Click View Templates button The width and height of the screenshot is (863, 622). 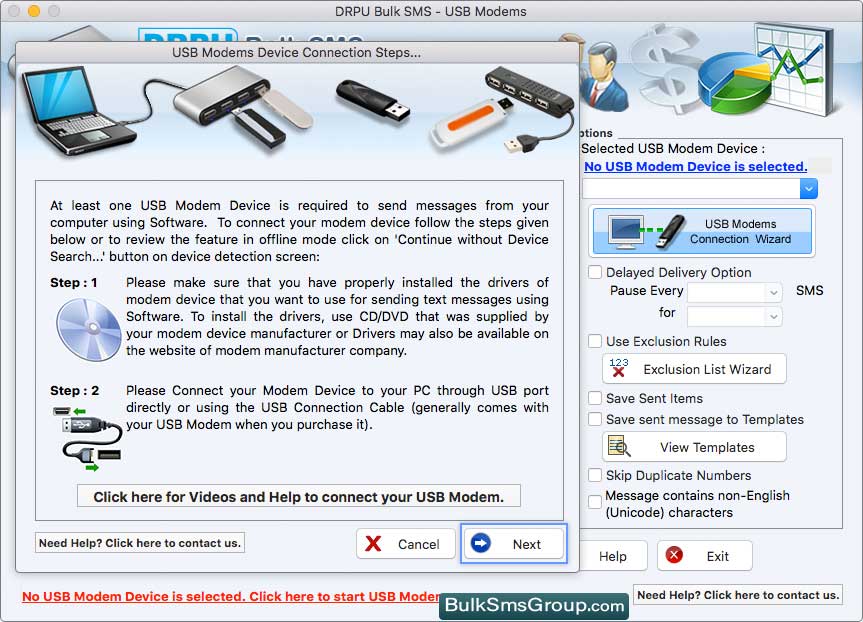[x=695, y=447]
